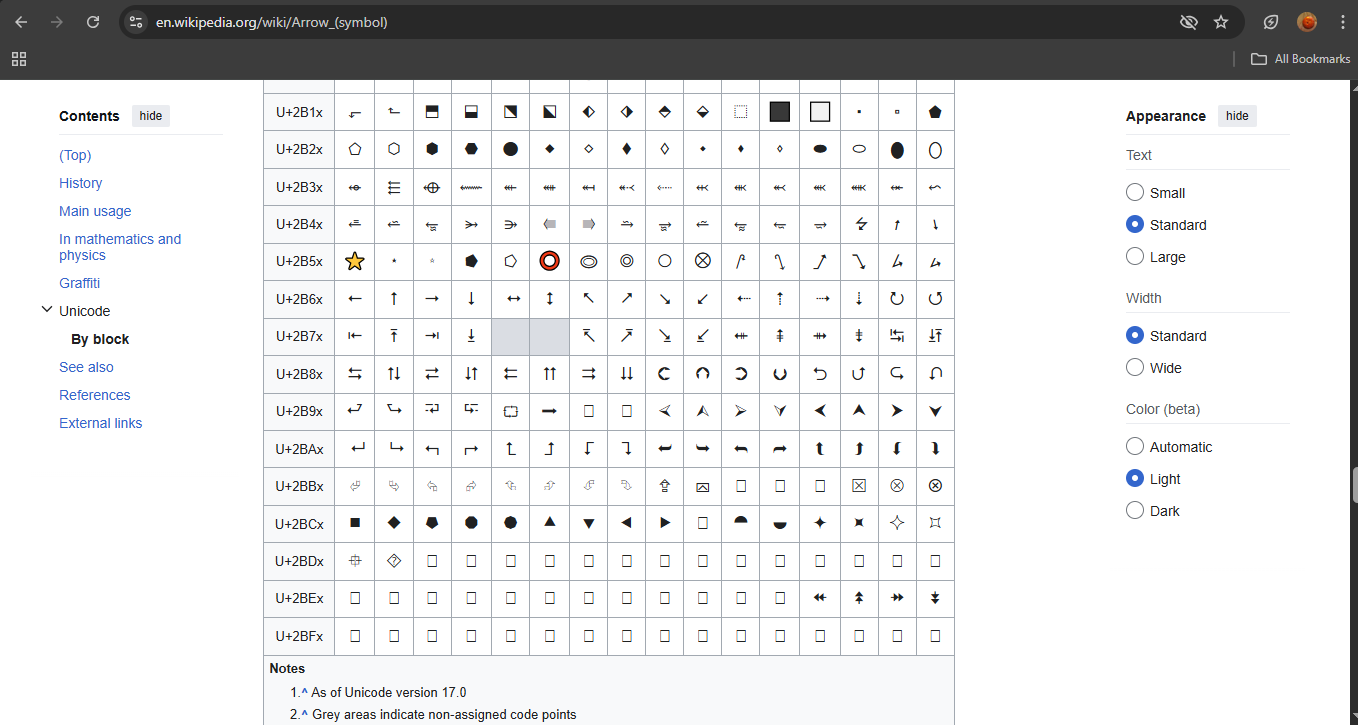
Task: Reload the current Wikipedia page
Action: [x=93, y=22]
